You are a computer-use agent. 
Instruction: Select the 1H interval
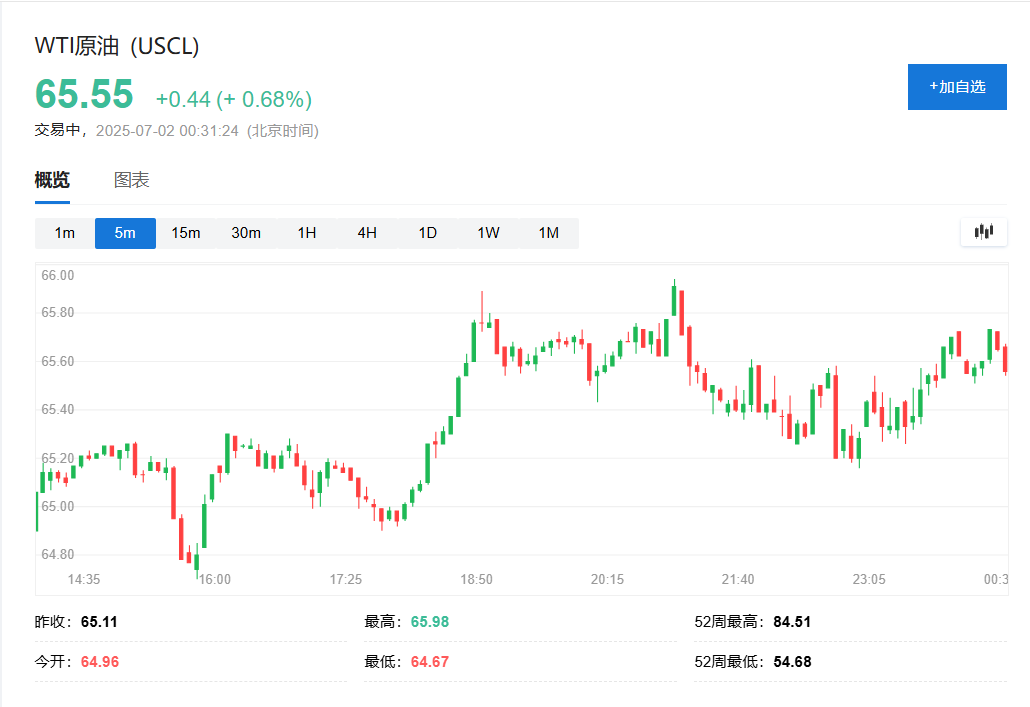[307, 233]
